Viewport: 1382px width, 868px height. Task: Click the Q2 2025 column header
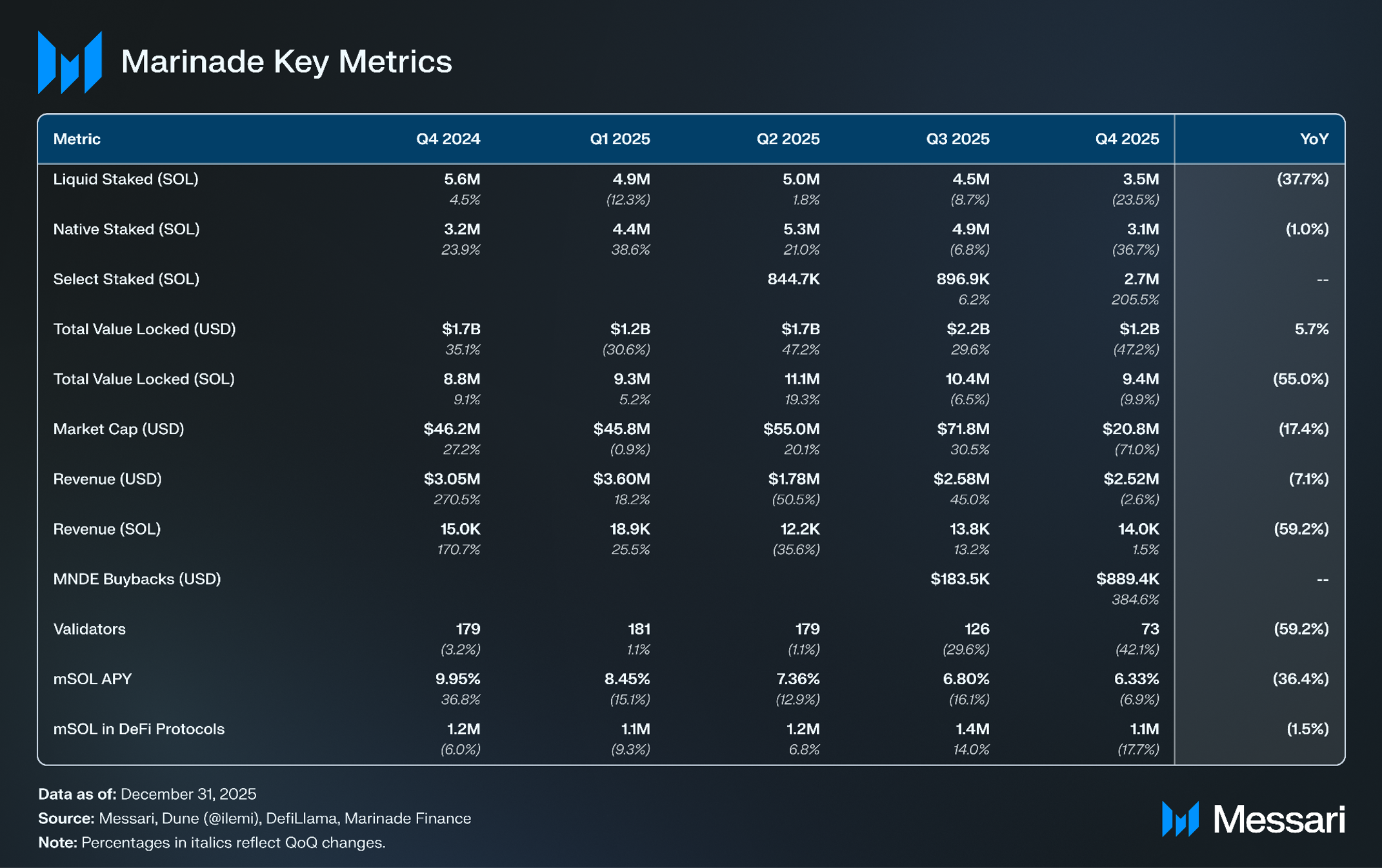coord(788,139)
